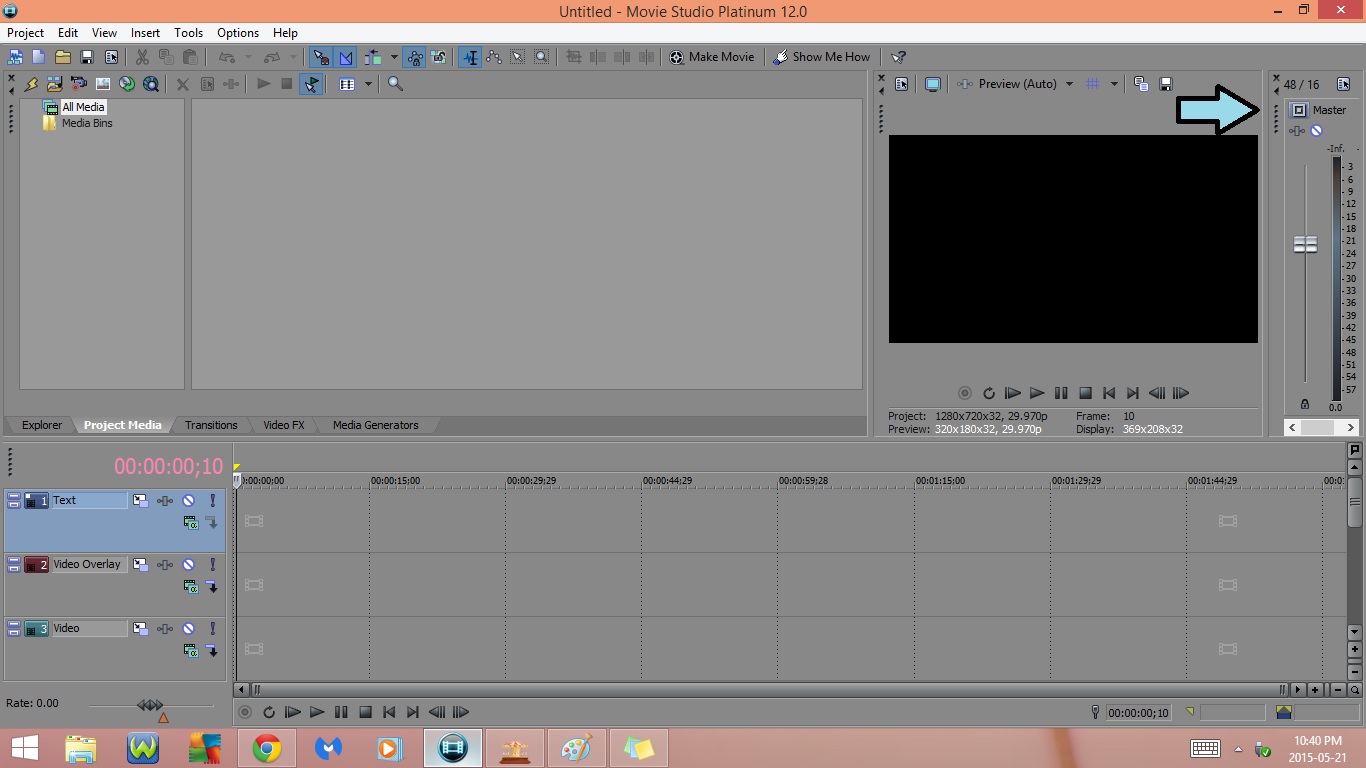Open the Options menu
This screenshot has height=768, width=1366.
tap(238, 33)
